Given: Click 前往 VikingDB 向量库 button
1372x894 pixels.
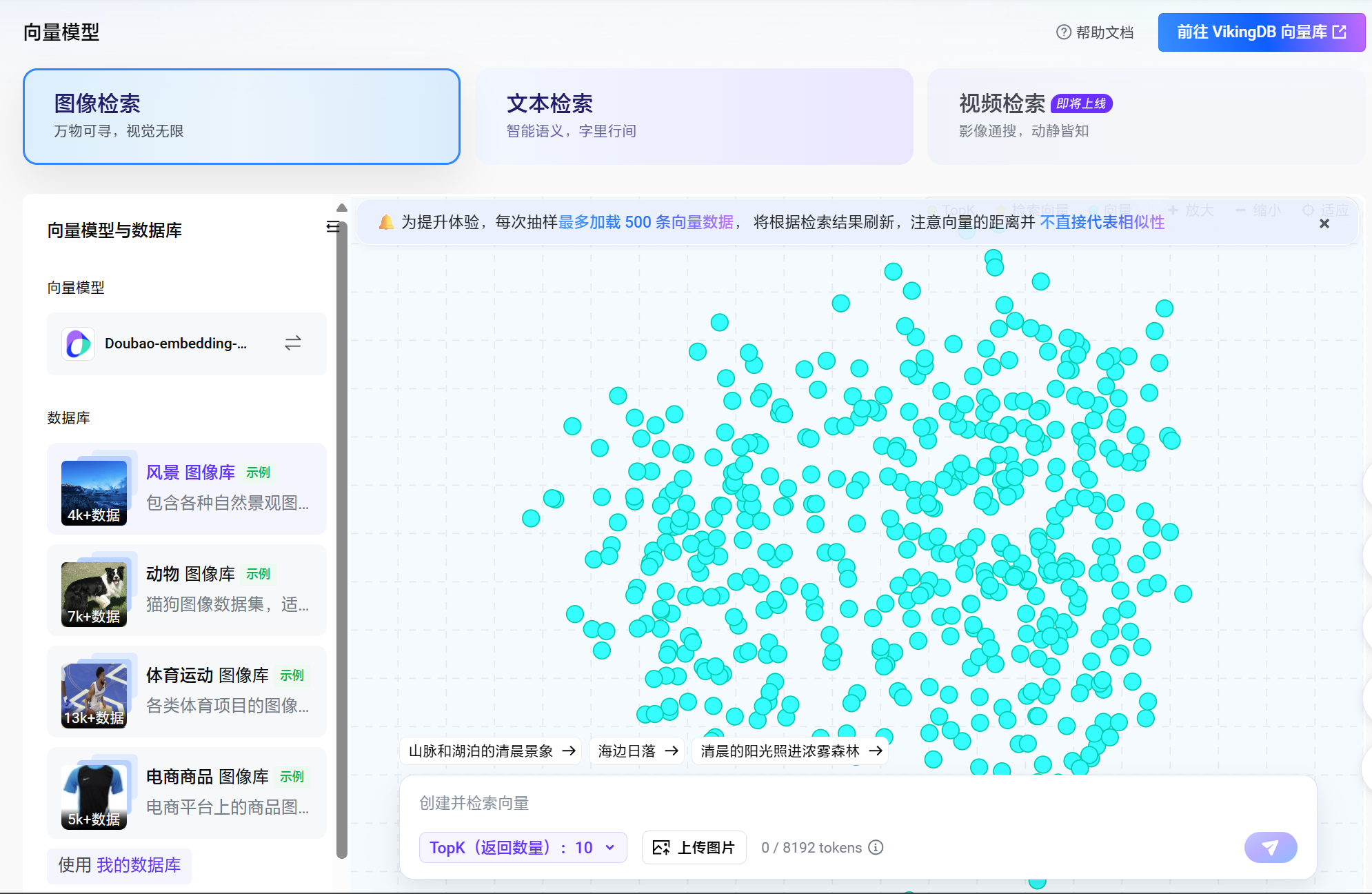Looking at the screenshot, I should [x=1261, y=32].
